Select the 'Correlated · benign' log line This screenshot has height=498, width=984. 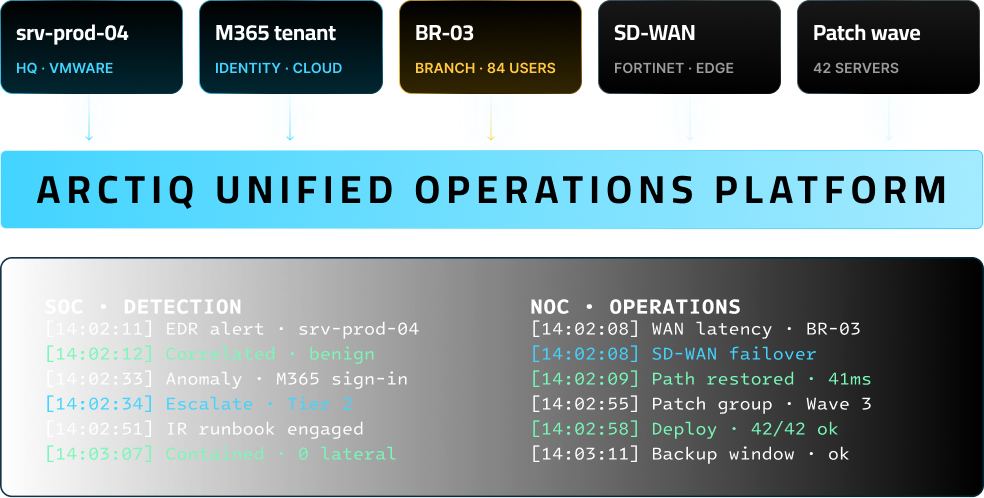[210, 354]
